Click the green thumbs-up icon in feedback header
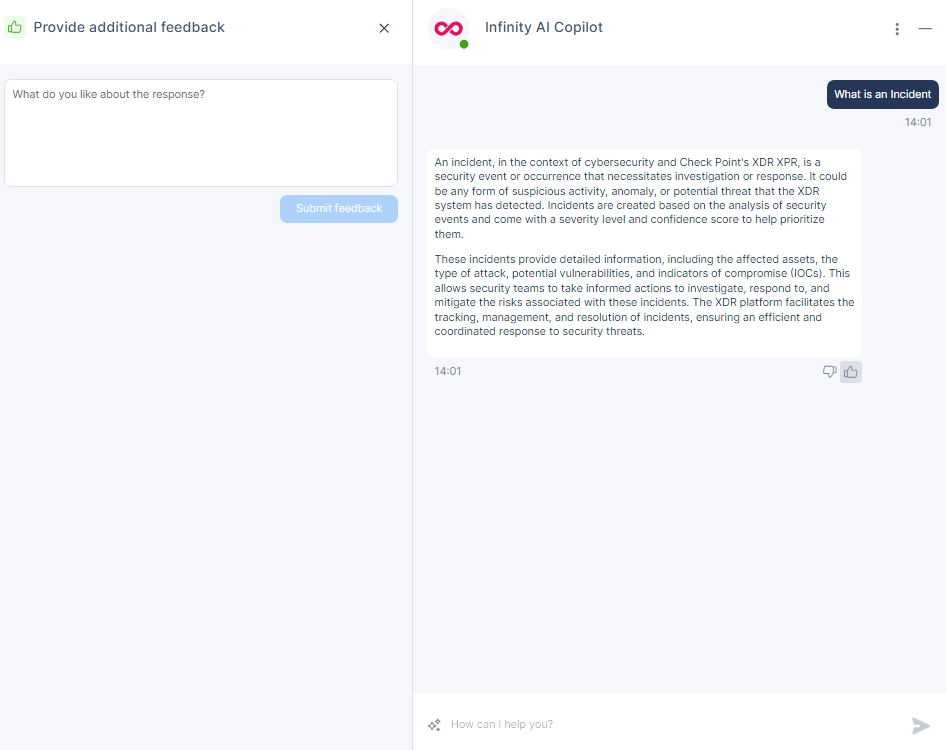 [x=15, y=27]
